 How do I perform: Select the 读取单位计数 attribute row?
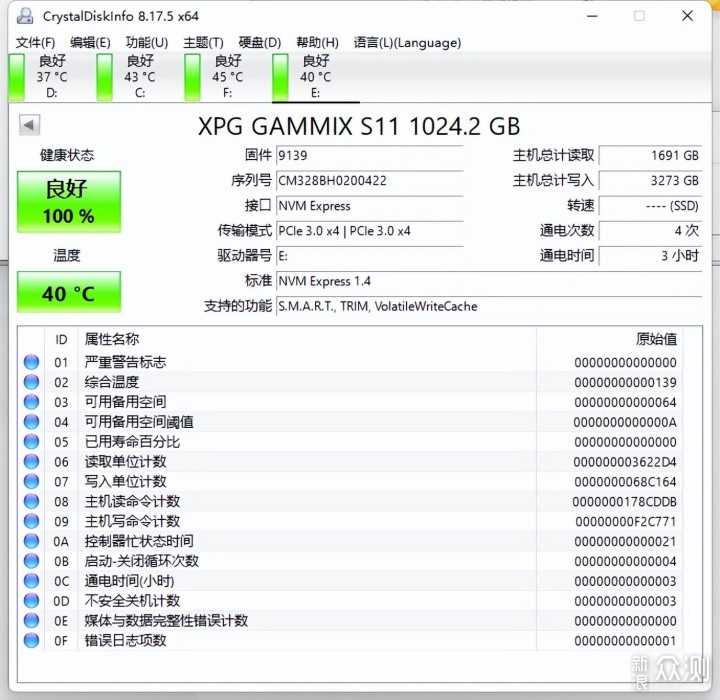click(x=349, y=461)
